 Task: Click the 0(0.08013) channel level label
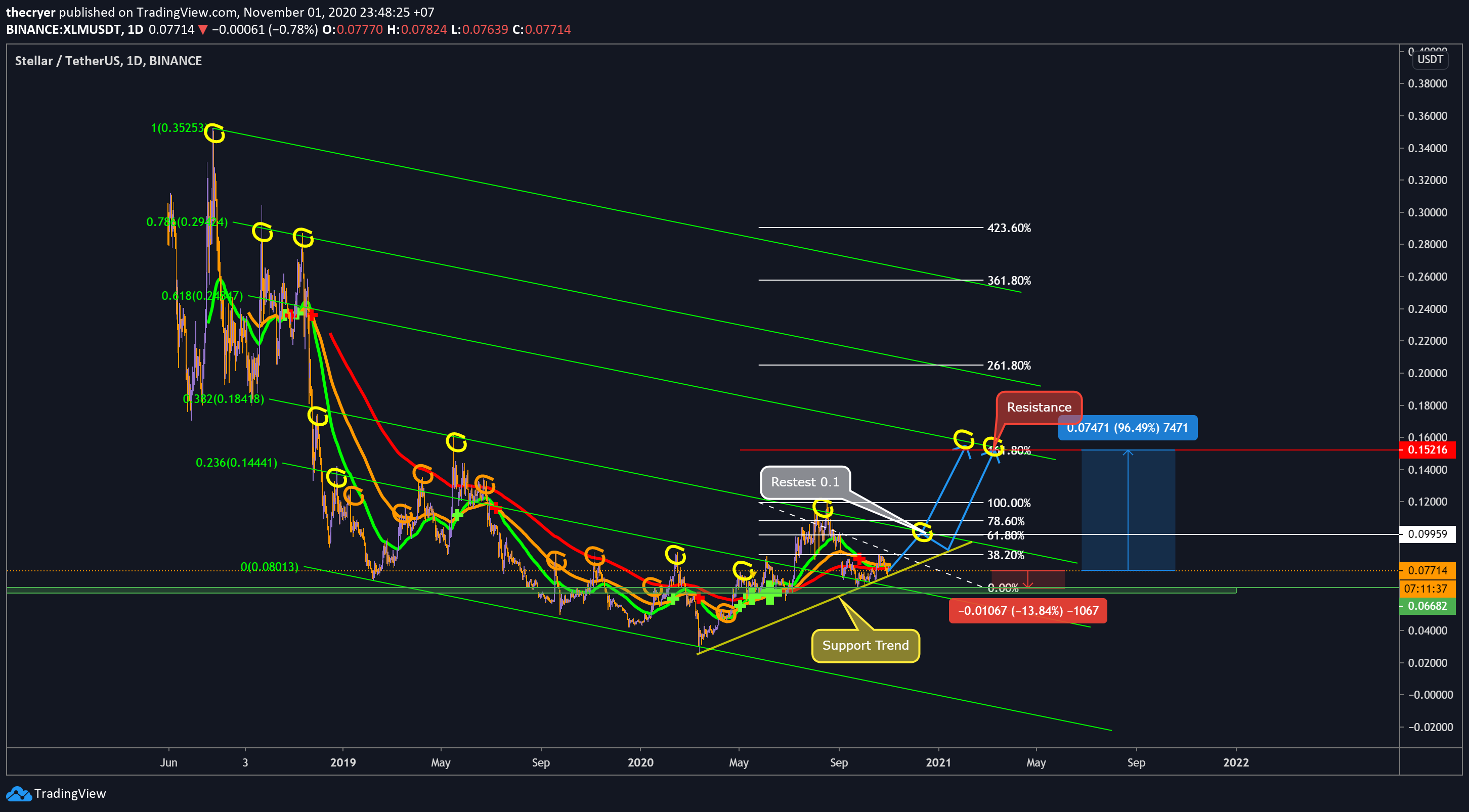click(x=270, y=566)
